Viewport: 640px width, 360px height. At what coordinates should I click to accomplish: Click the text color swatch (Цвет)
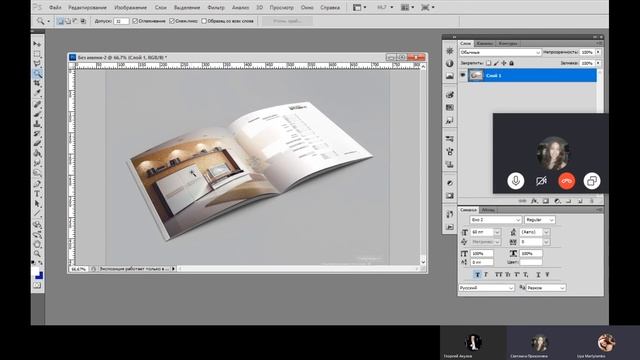[531, 262]
